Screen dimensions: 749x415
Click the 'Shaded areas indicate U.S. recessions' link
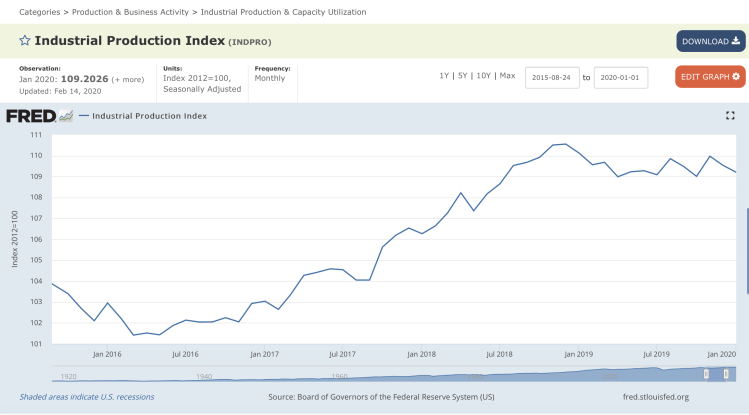pyautogui.click(x=87, y=397)
